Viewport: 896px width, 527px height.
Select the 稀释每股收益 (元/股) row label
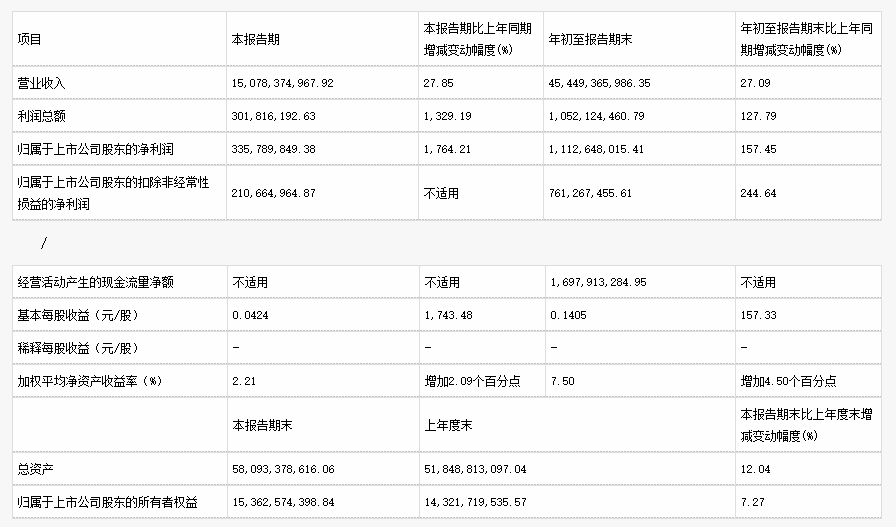coord(75,348)
